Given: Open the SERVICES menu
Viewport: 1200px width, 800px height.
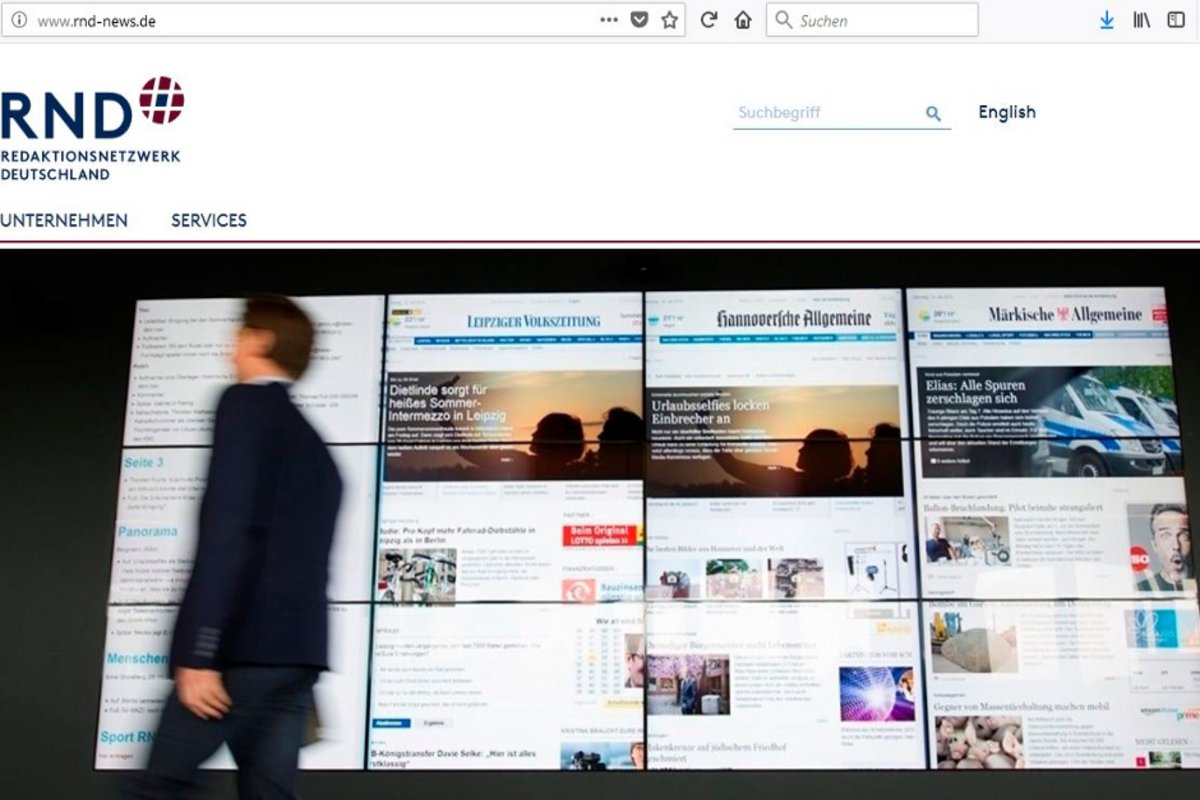Looking at the screenshot, I should click(x=208, y=220).
